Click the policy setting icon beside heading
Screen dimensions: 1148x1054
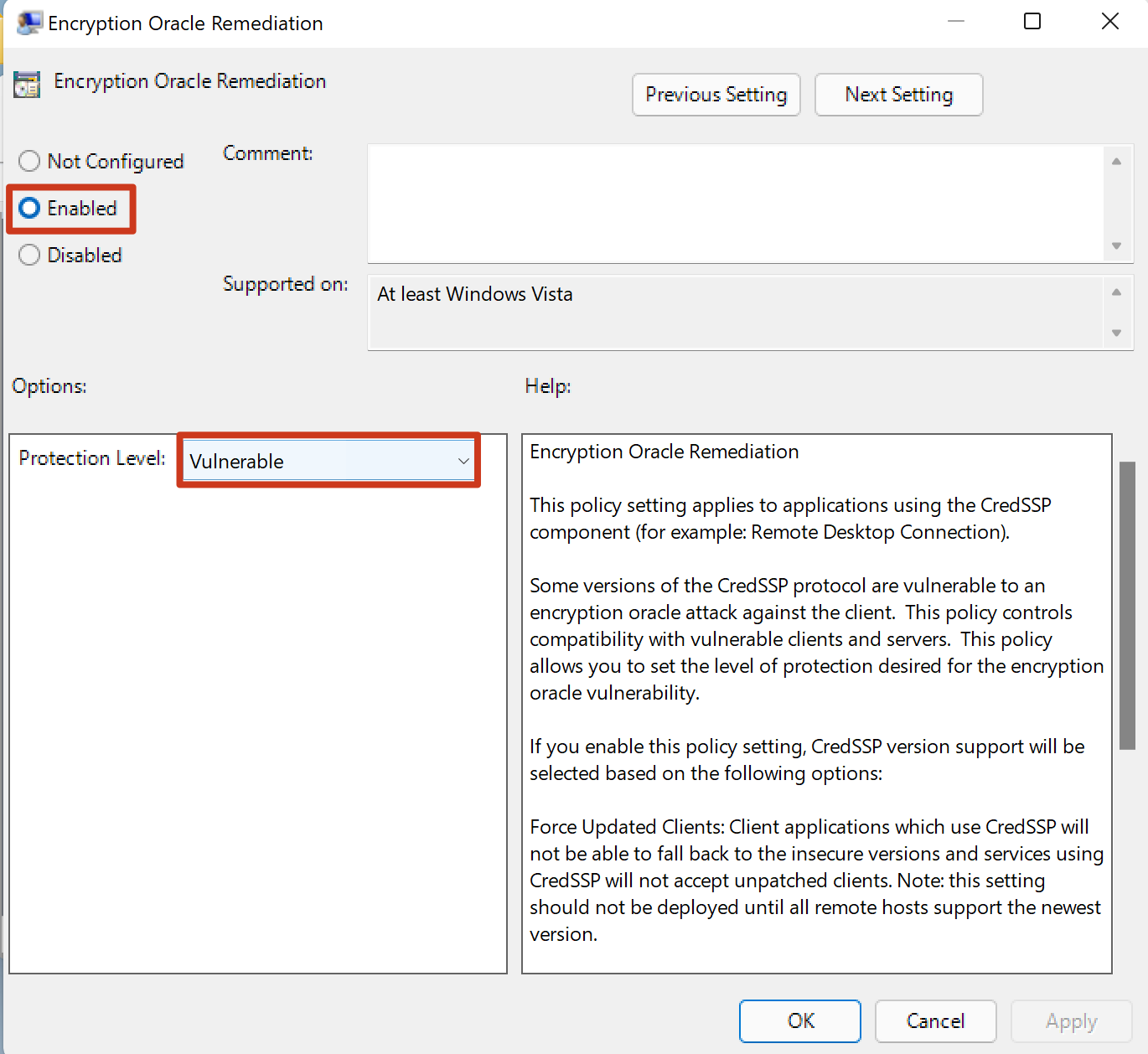pyautogui.click(x=27, y=84)
